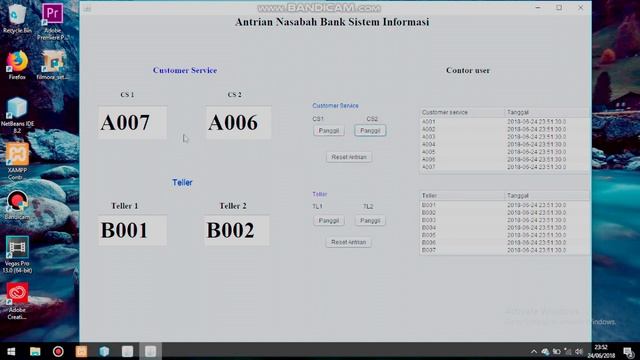Open Adobe Premiere Pro desktop shortcut
The height and width of the screenshot is (360, 640).
point(52,21)
